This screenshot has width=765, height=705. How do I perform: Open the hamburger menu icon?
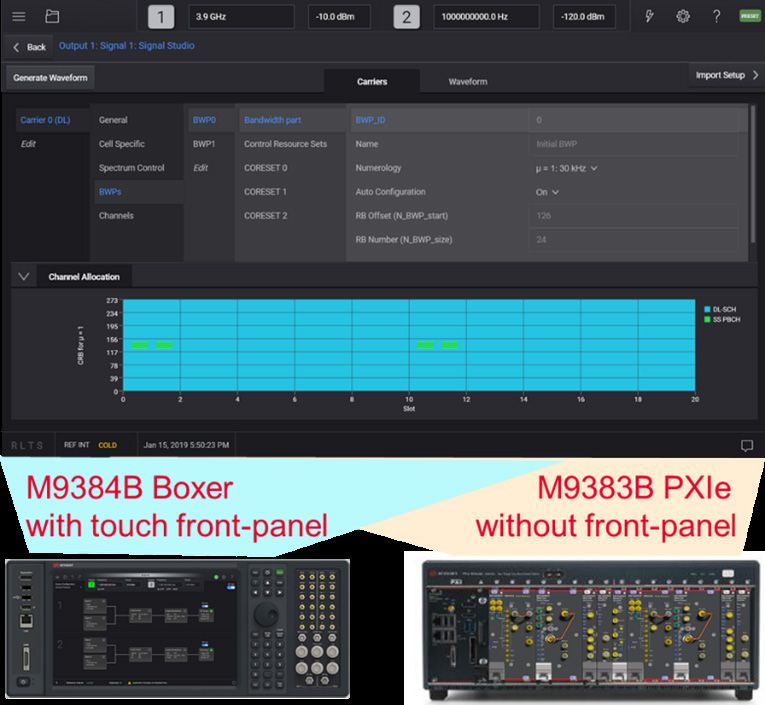pos(19,17)
